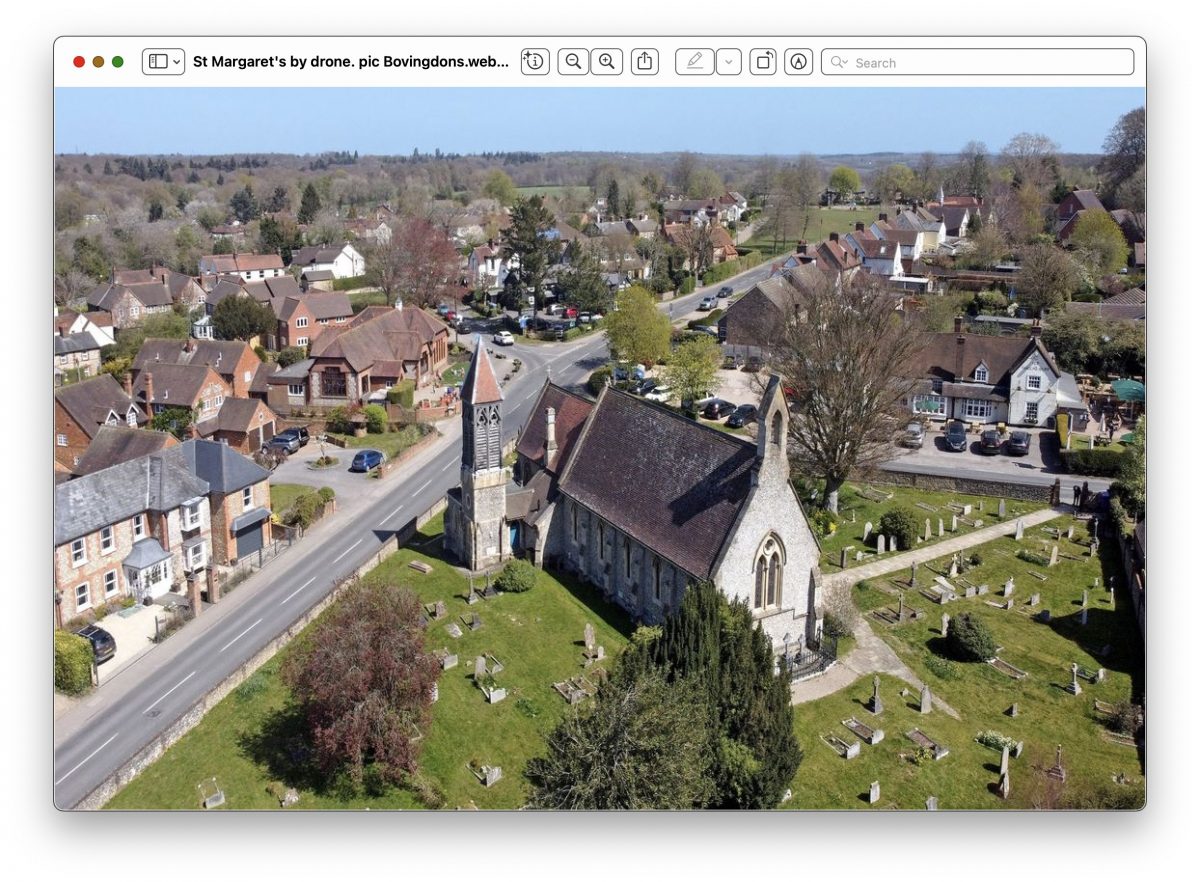Image resolution: width=1200 pixels, height=882 pixels.
Task: Minimize the window with yellow button
Action: (98, 62)
